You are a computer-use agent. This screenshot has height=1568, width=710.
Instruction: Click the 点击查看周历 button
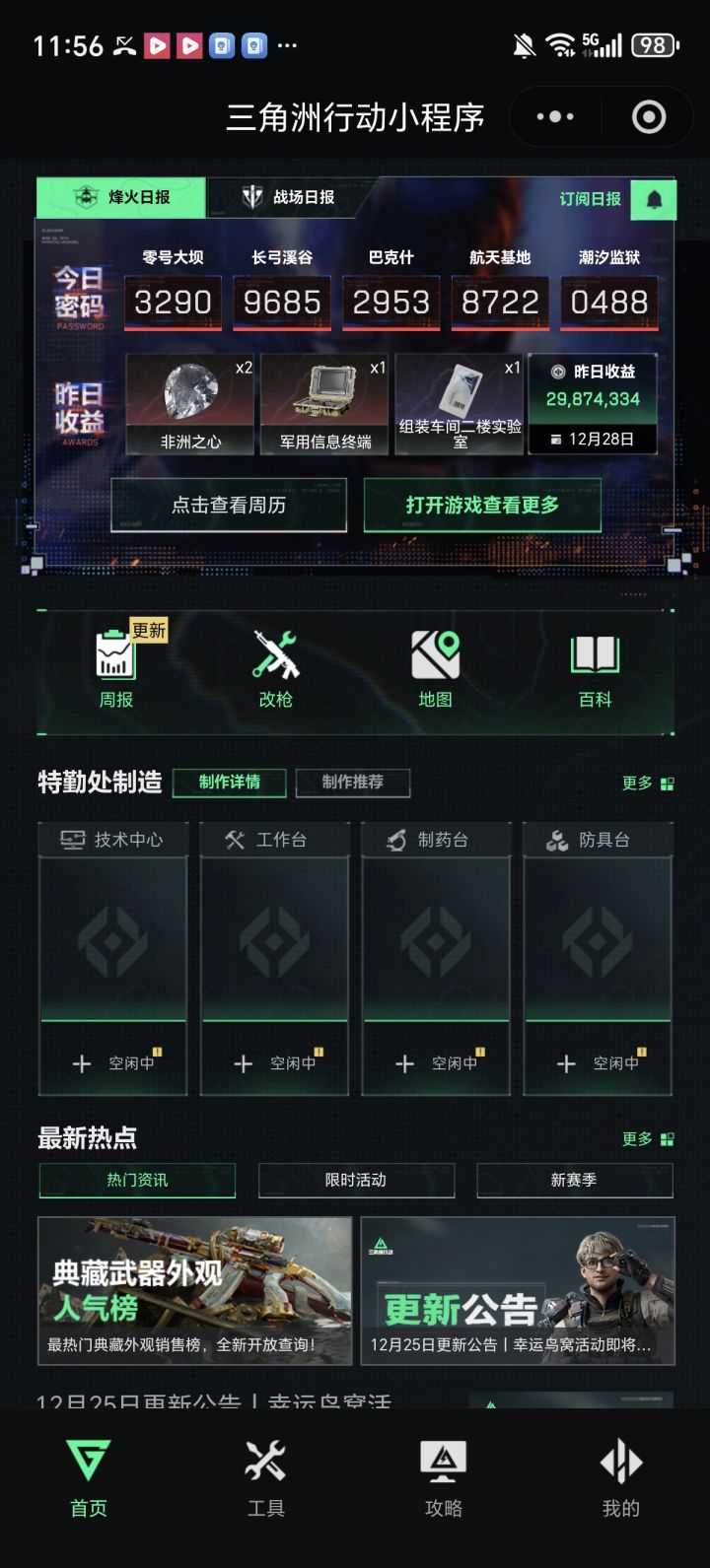(x=229, y=505)
